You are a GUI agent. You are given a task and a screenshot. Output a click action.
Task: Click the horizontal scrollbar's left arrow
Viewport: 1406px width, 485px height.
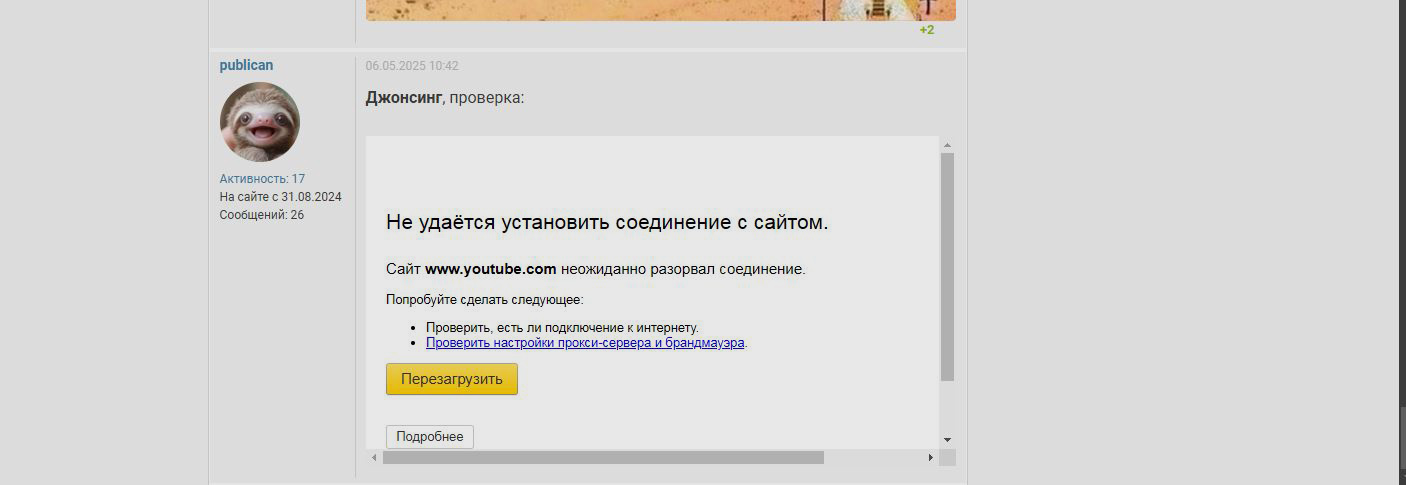point(374,457)
